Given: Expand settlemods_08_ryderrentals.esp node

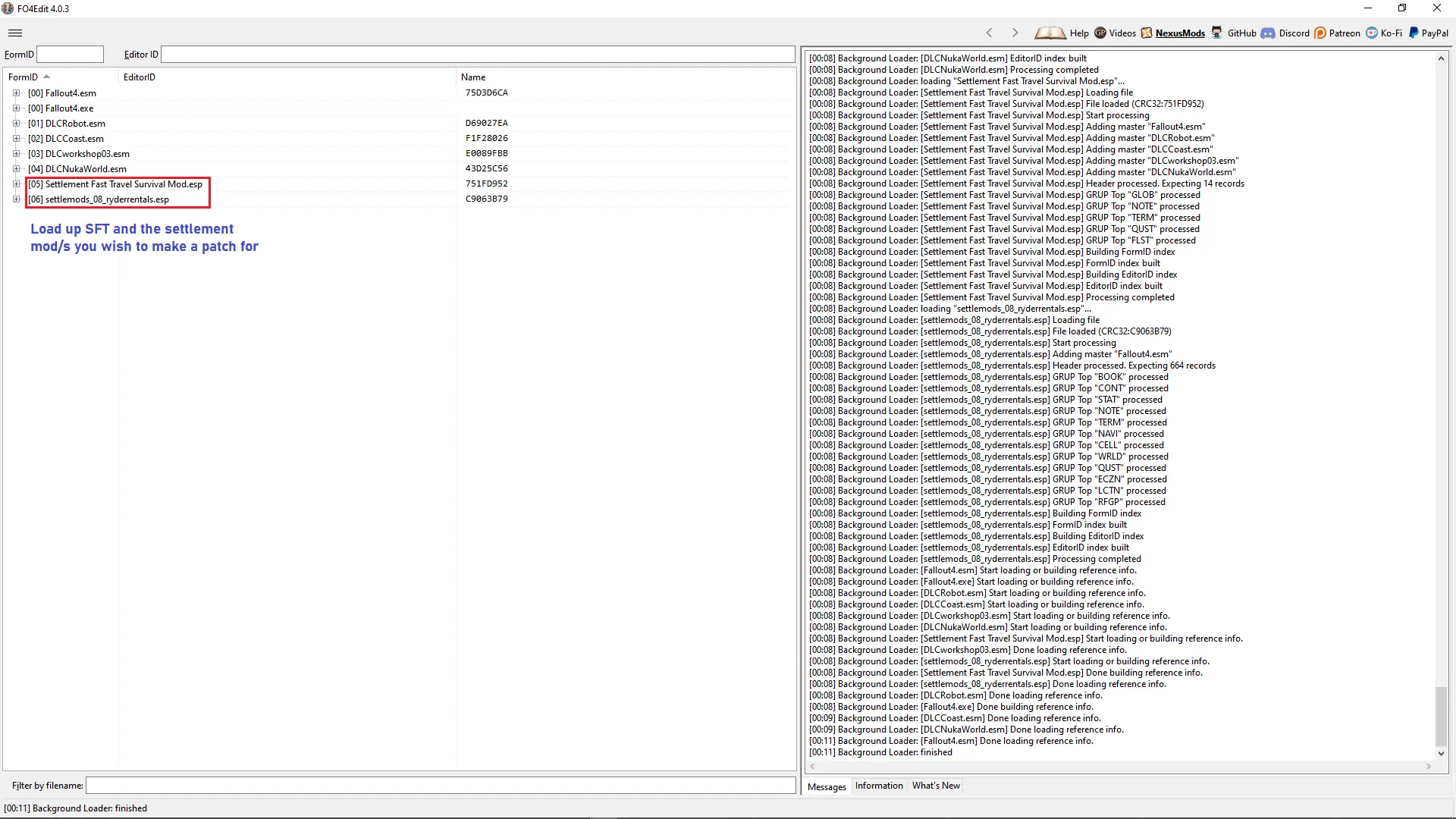Looking at the screenshot, I should [16, 199].
